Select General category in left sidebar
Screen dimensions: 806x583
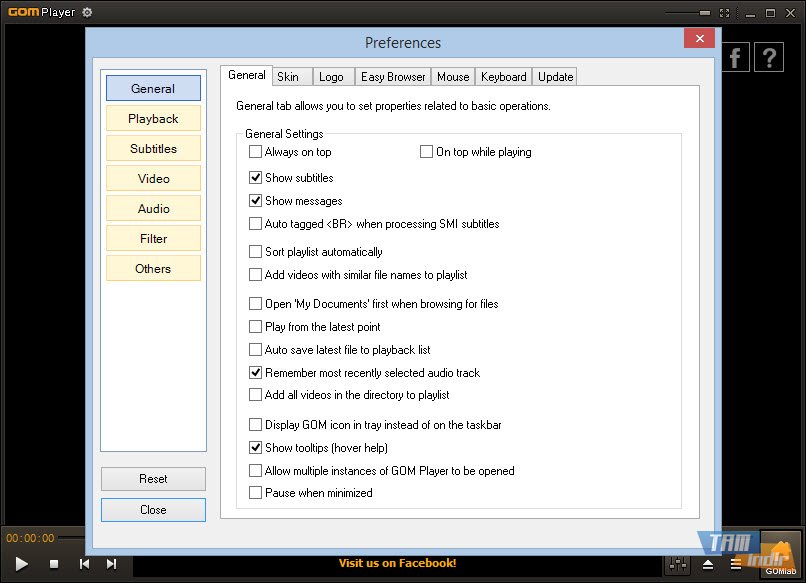coord(153,88)
